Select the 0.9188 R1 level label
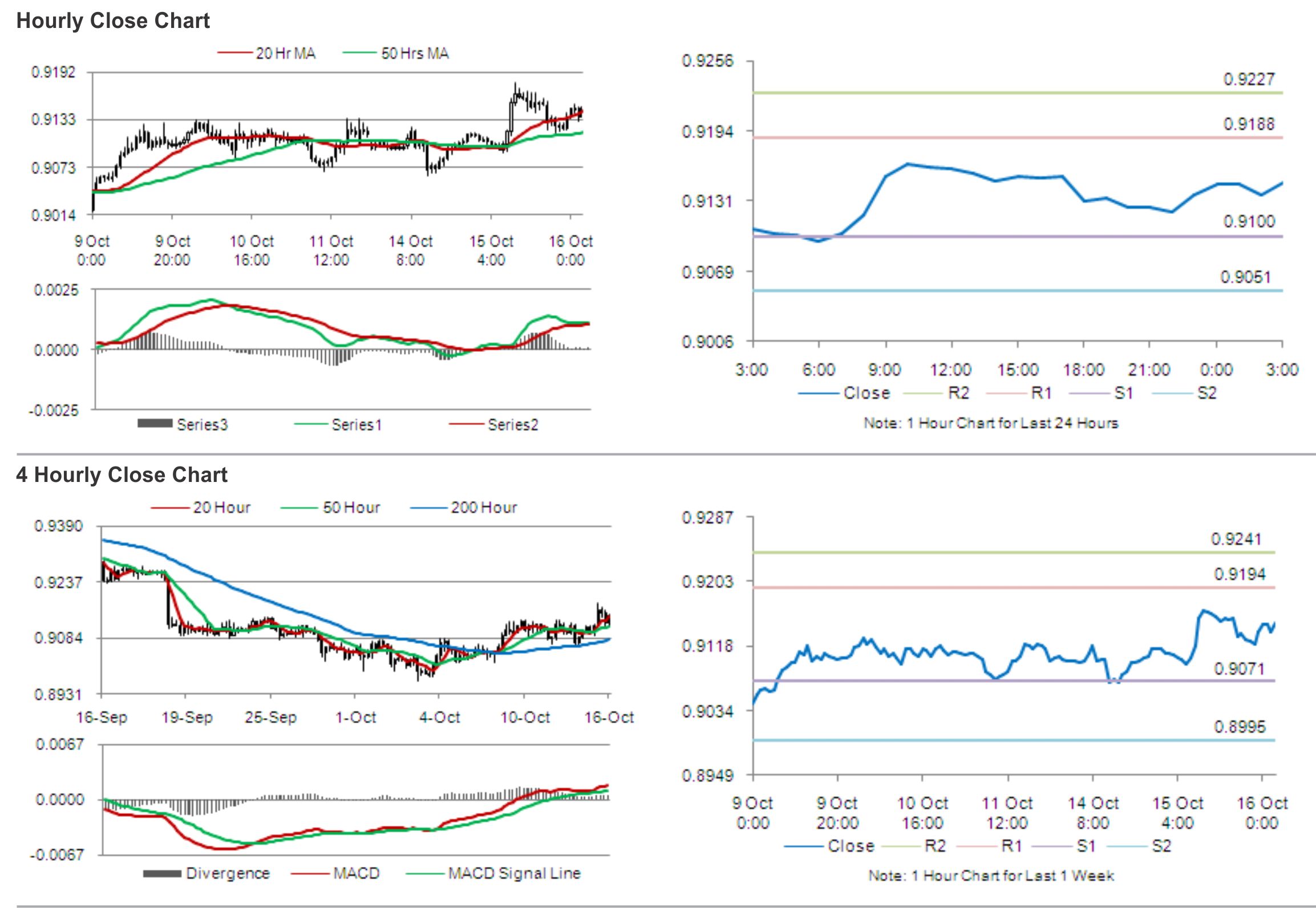Image resolution: width=1316 pixels, height=908 pixels. tap(1249, 124)
